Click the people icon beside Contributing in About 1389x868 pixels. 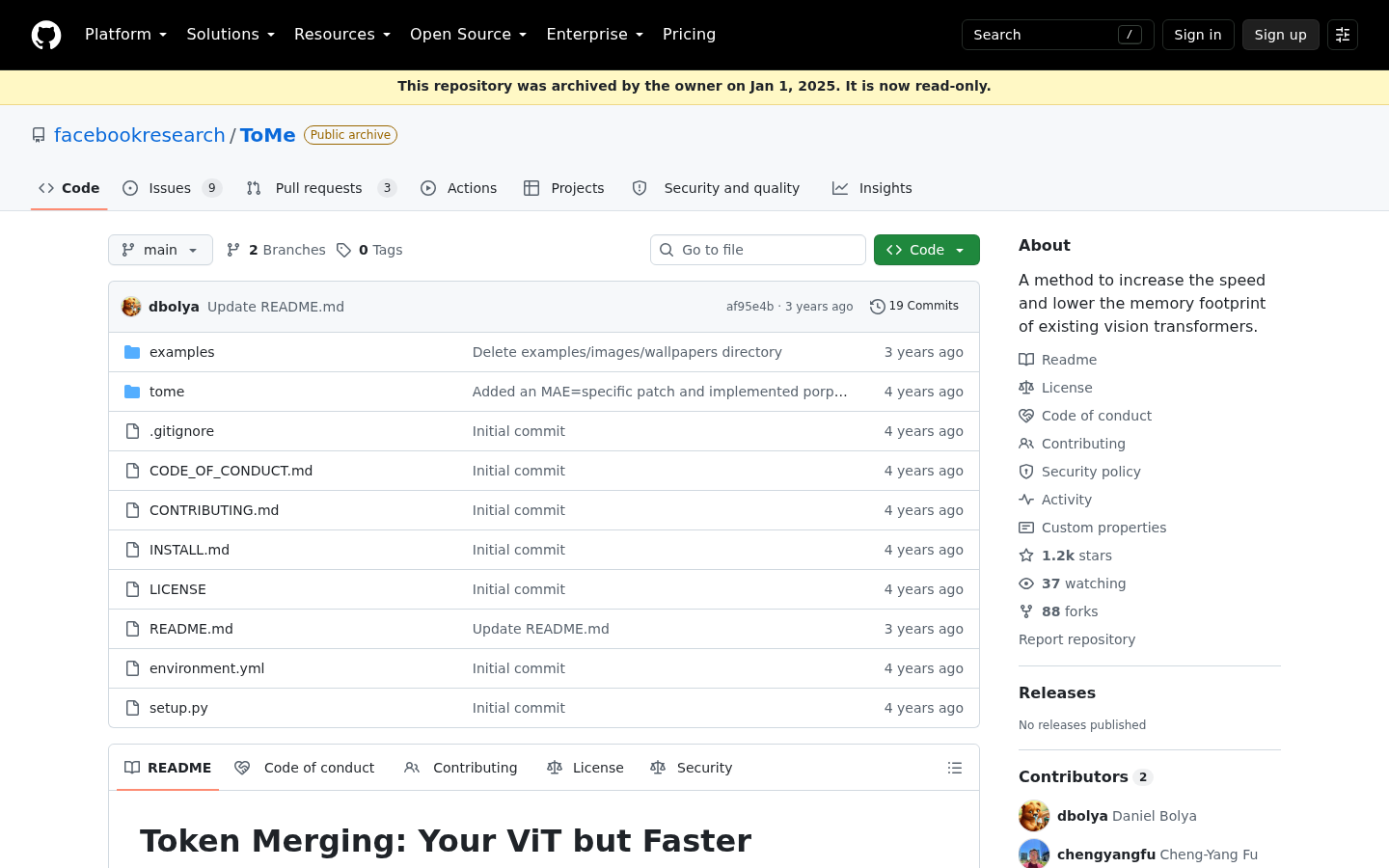click(x=1026, y=444)
